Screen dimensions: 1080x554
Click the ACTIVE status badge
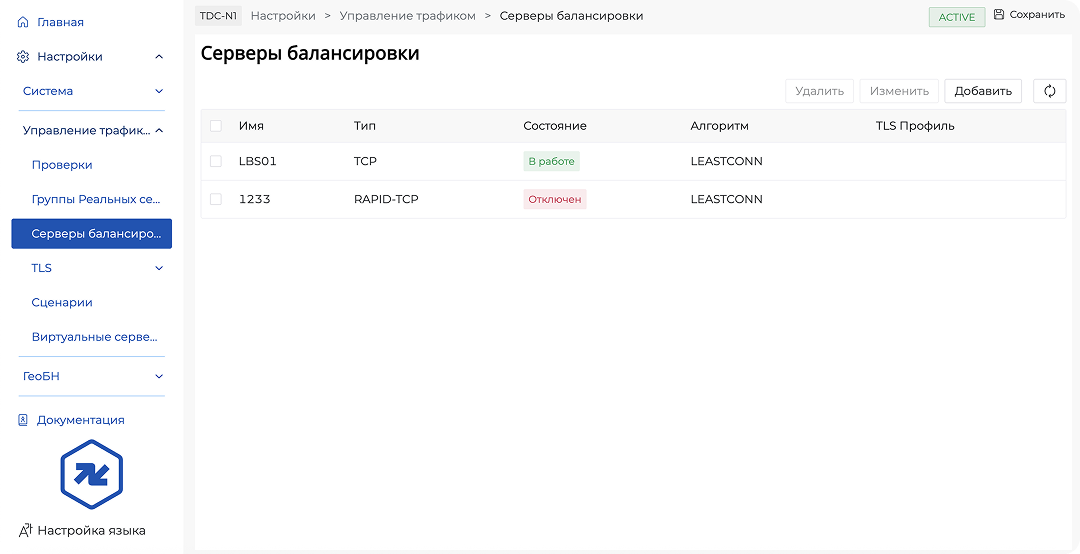956,17
